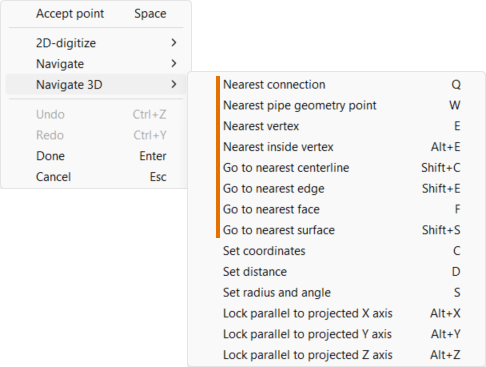Choose Done from the context menu
486x367 pixels.
(x=96, y=156)
